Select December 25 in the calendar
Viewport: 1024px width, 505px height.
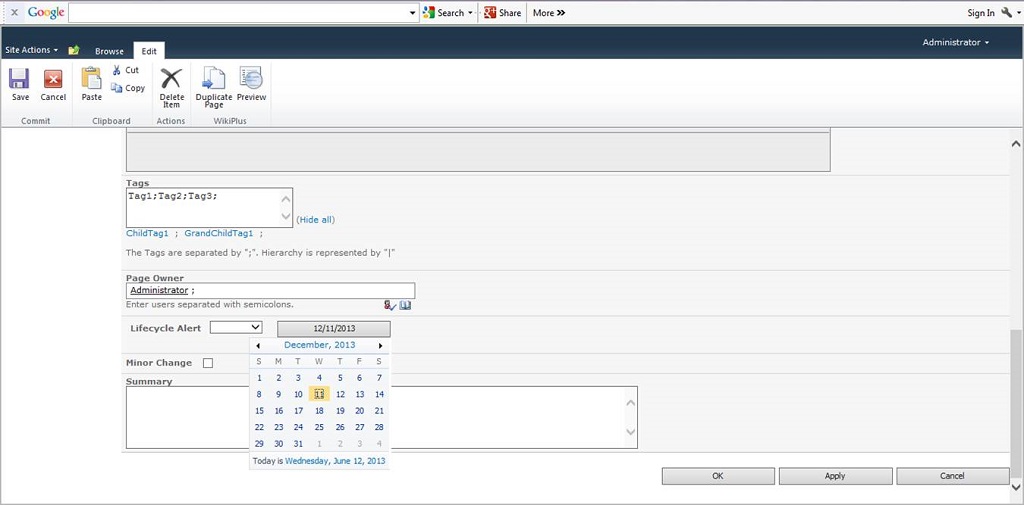coord(319,427)
